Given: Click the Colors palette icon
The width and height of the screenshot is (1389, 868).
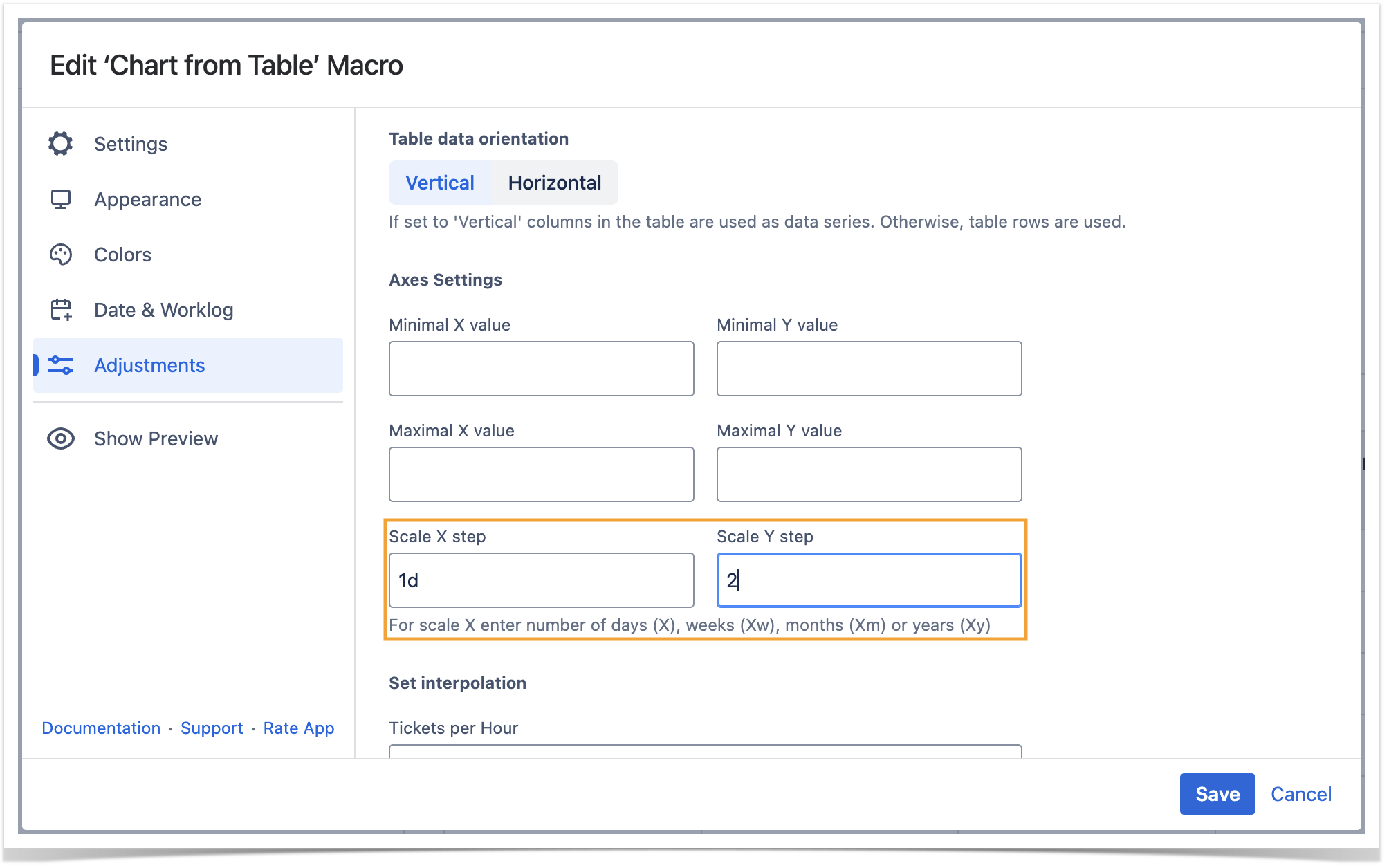Looking at the screenshot, I should coord(61,255).
